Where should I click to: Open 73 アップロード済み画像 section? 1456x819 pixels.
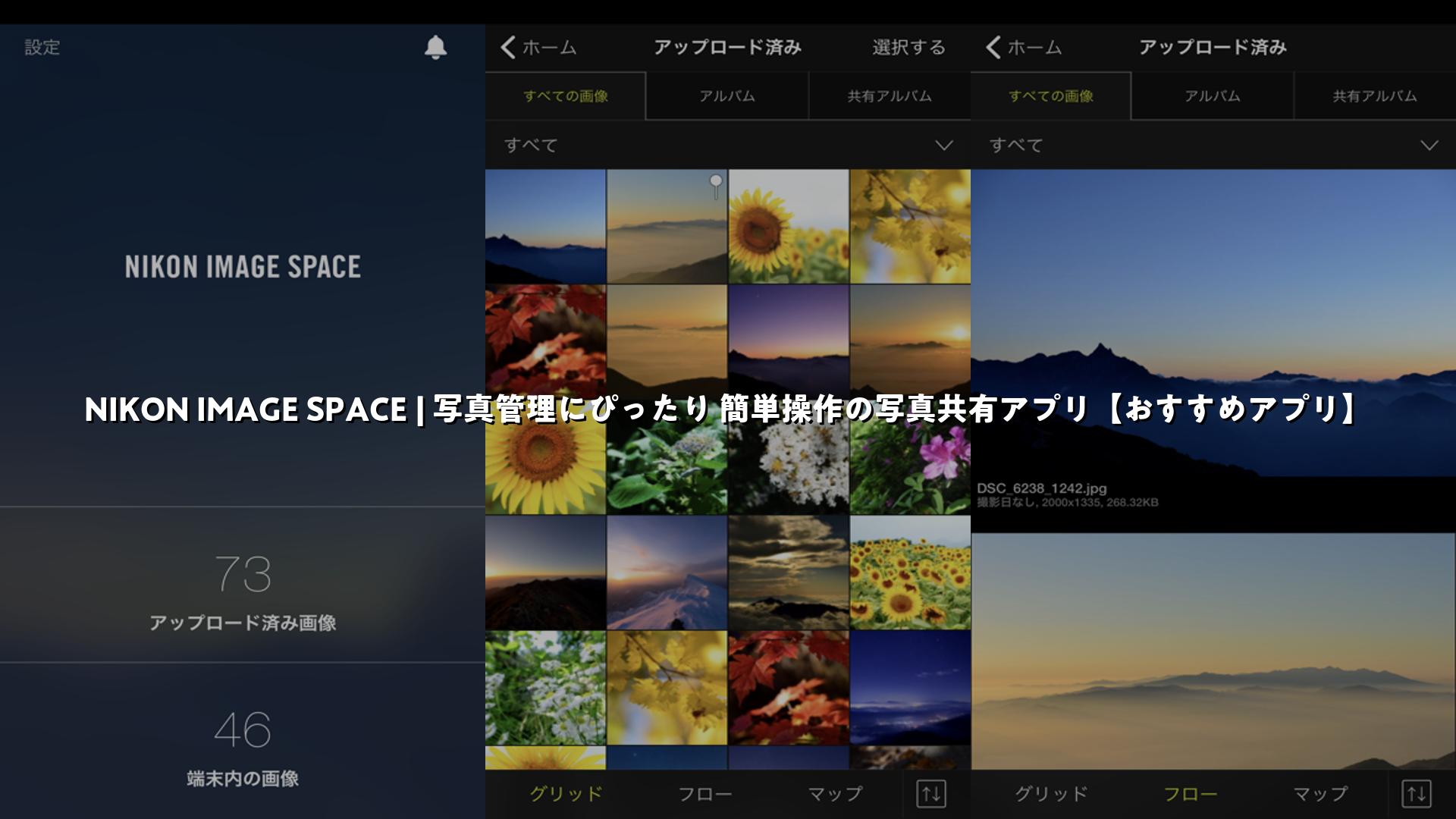243,585
